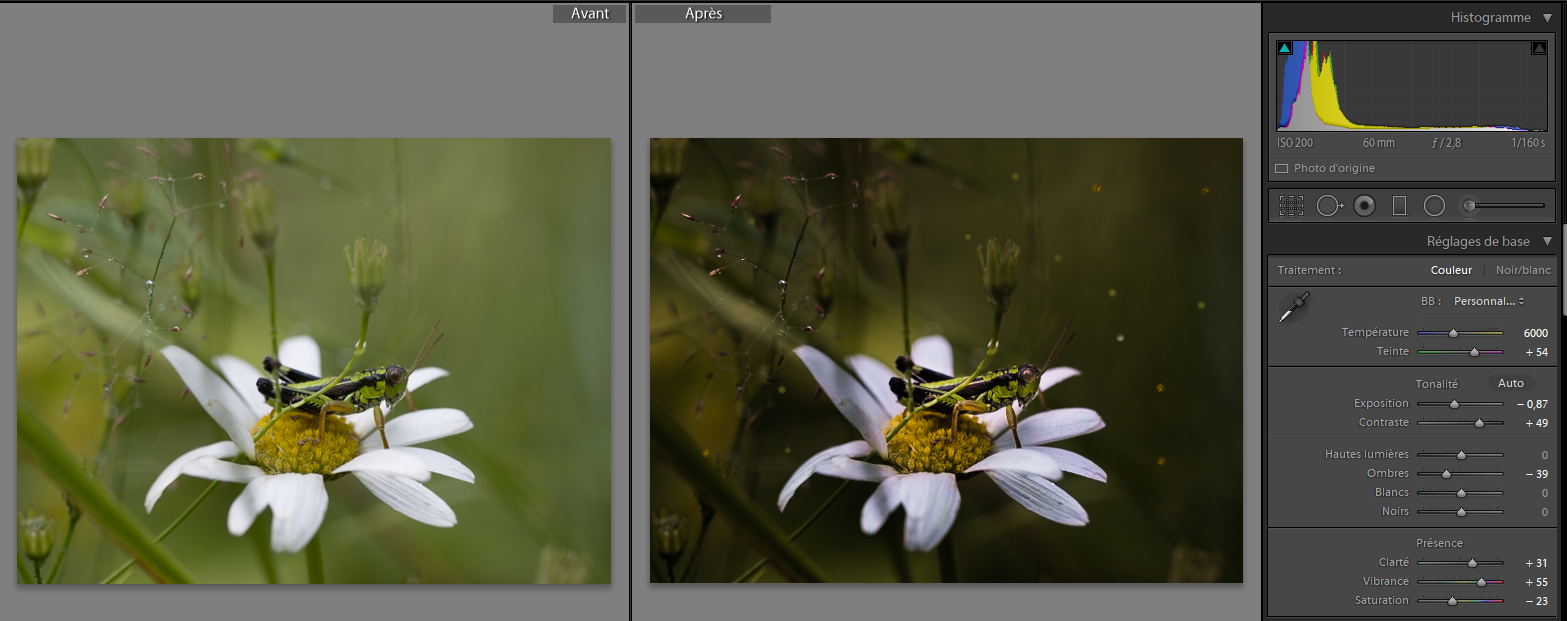
Task: Collapse the Réglages de base panel
Action: (x=1547, y=241)
